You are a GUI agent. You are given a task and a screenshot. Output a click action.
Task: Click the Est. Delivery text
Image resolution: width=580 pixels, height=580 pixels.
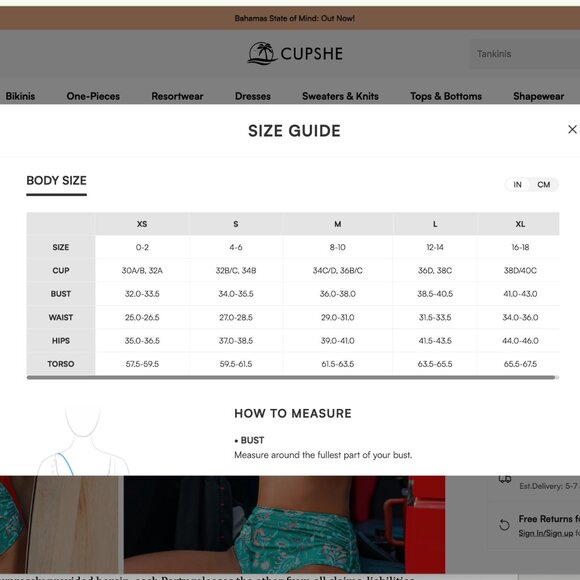549,486
